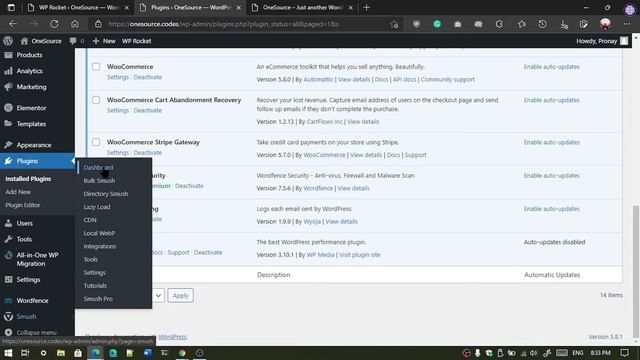Click Visit plugin site for WP Rocket
This screenshot has height=360, width=640.
coord(360,255)
